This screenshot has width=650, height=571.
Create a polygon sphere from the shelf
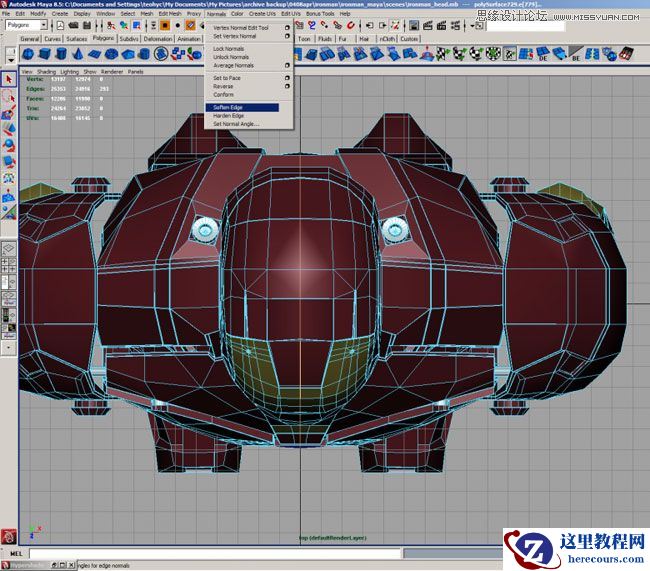click(29, 54)
